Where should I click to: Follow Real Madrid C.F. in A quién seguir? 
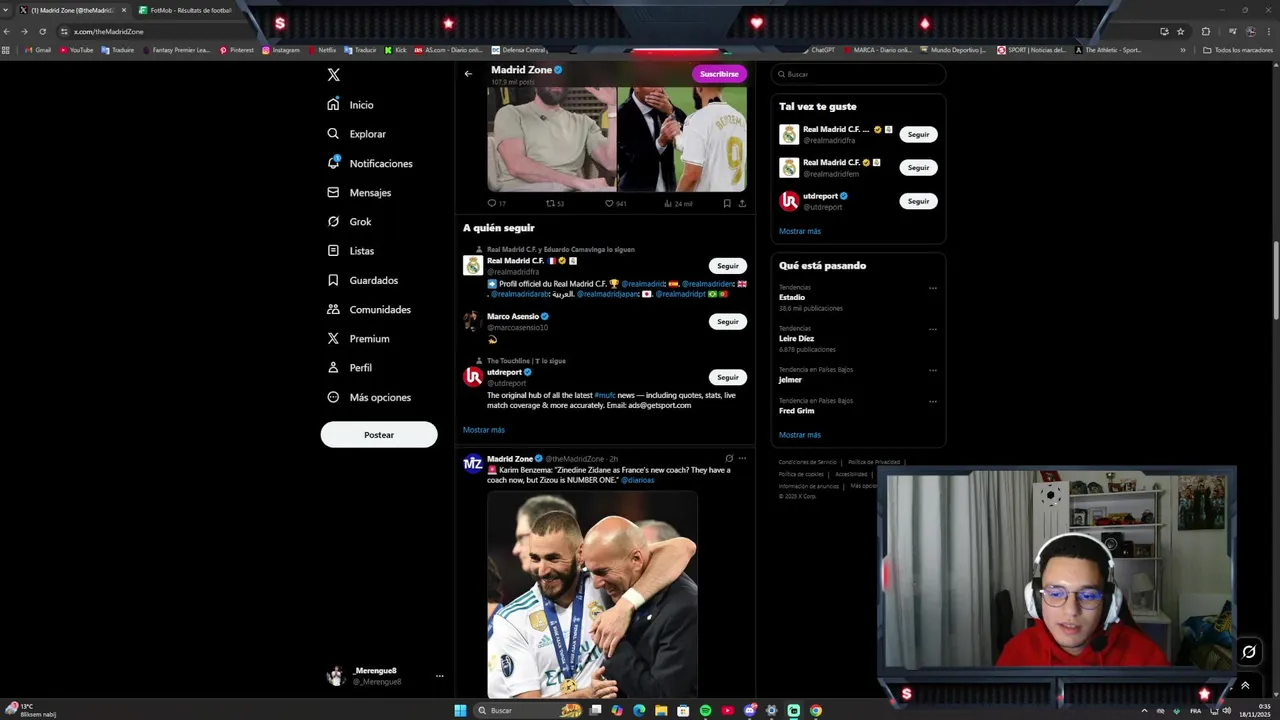point(728,266)
